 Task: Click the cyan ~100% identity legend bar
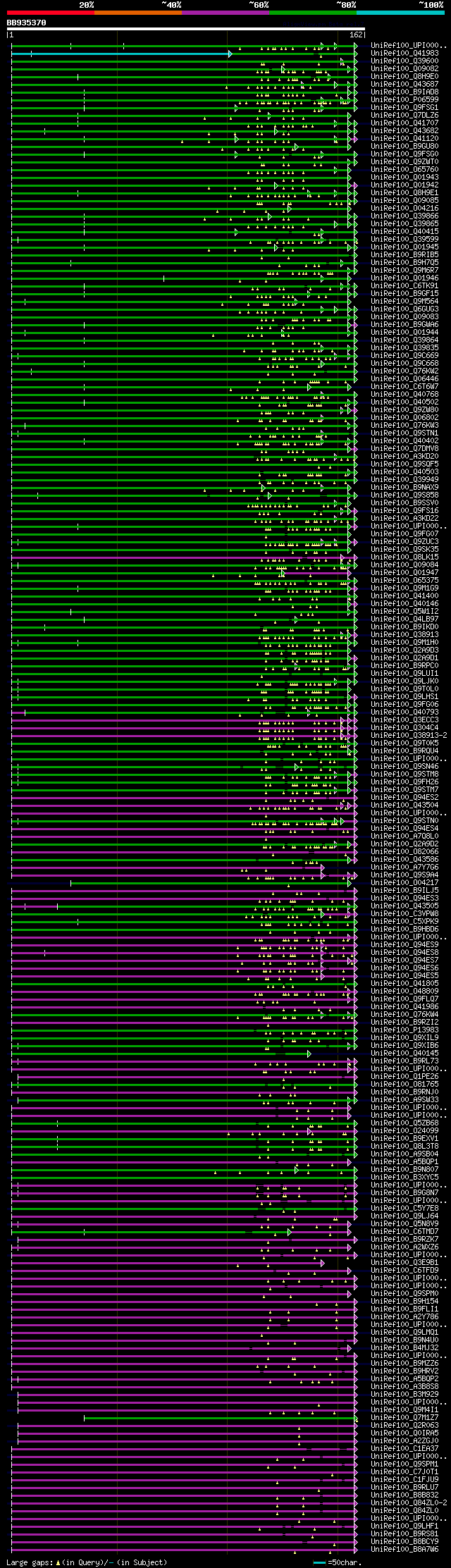[x=400, y=12]
